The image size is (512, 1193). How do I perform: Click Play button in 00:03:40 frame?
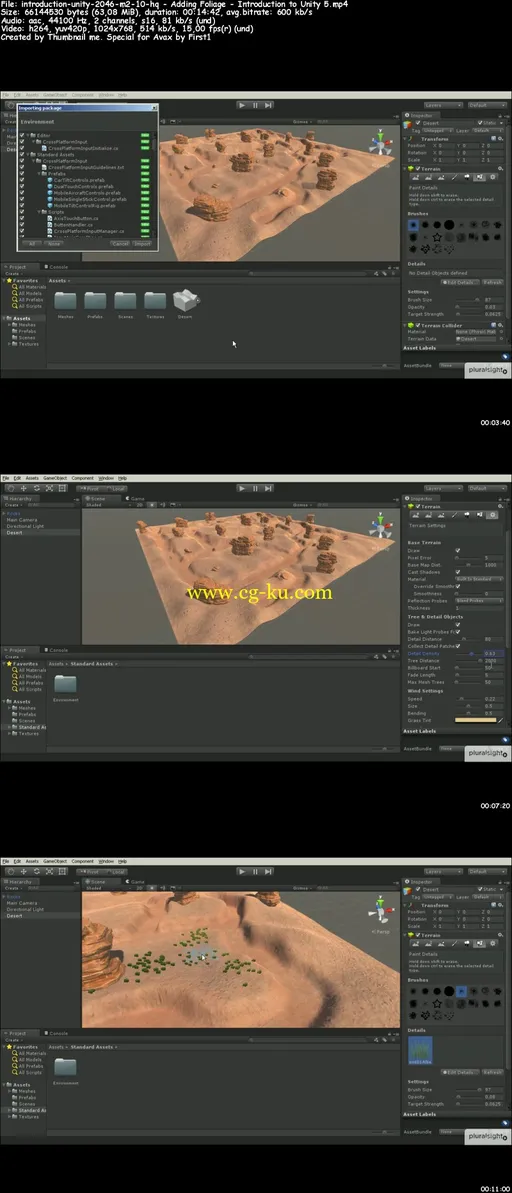coord(242,106)
